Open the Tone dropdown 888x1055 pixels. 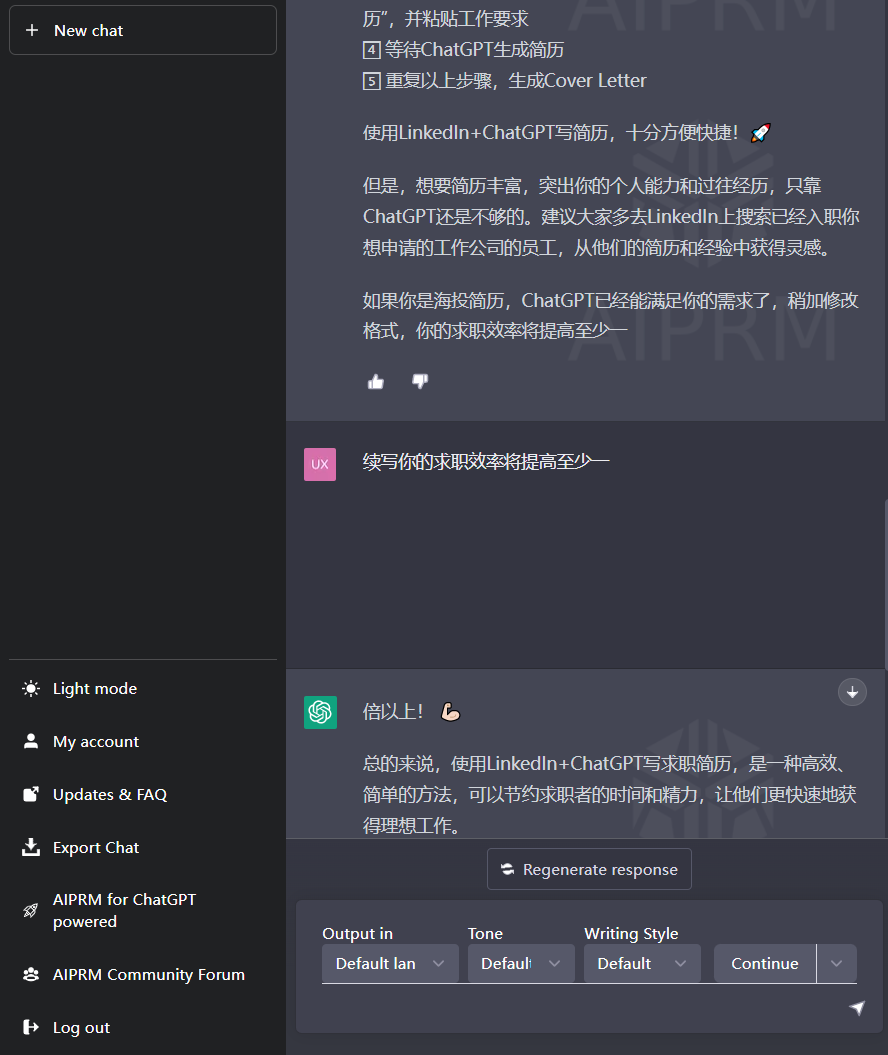520,963
